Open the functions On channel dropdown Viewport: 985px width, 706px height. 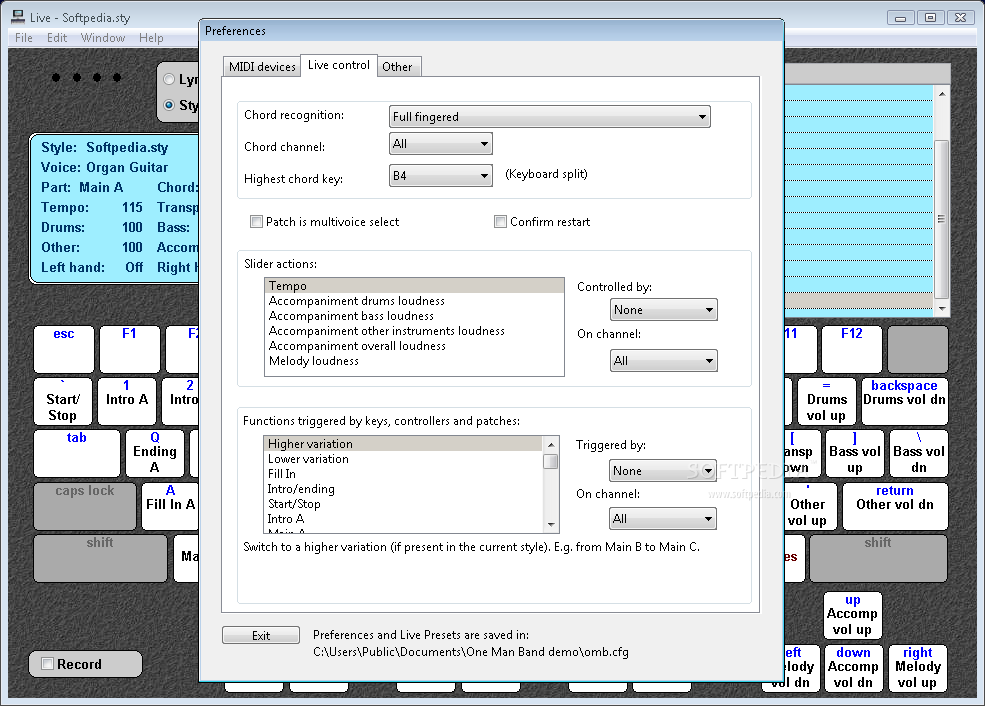[662, 519]
